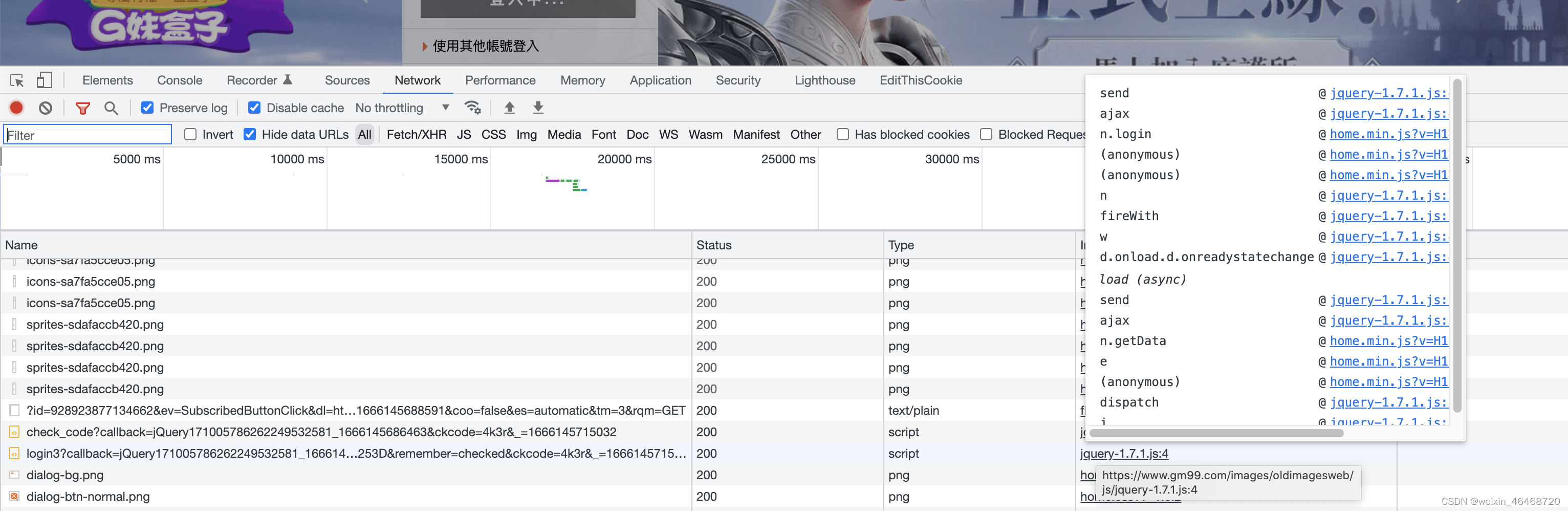Open home.min.js link in call stack
The image size is (1568, 511).
click(x=1389, y=134)
